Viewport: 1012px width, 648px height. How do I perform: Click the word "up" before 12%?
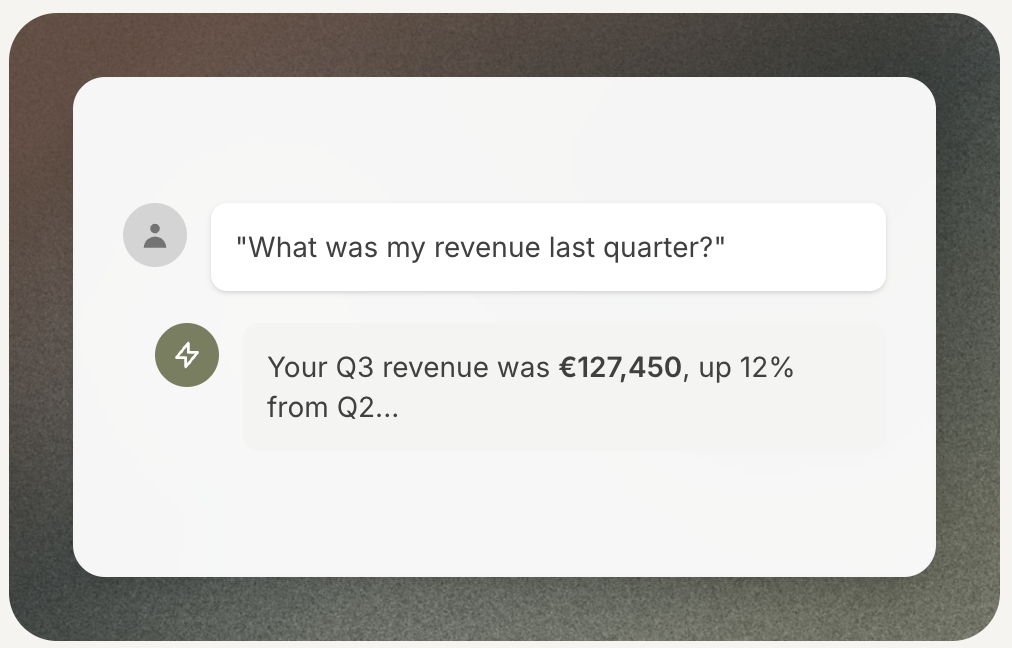click(x=716, y=368)
